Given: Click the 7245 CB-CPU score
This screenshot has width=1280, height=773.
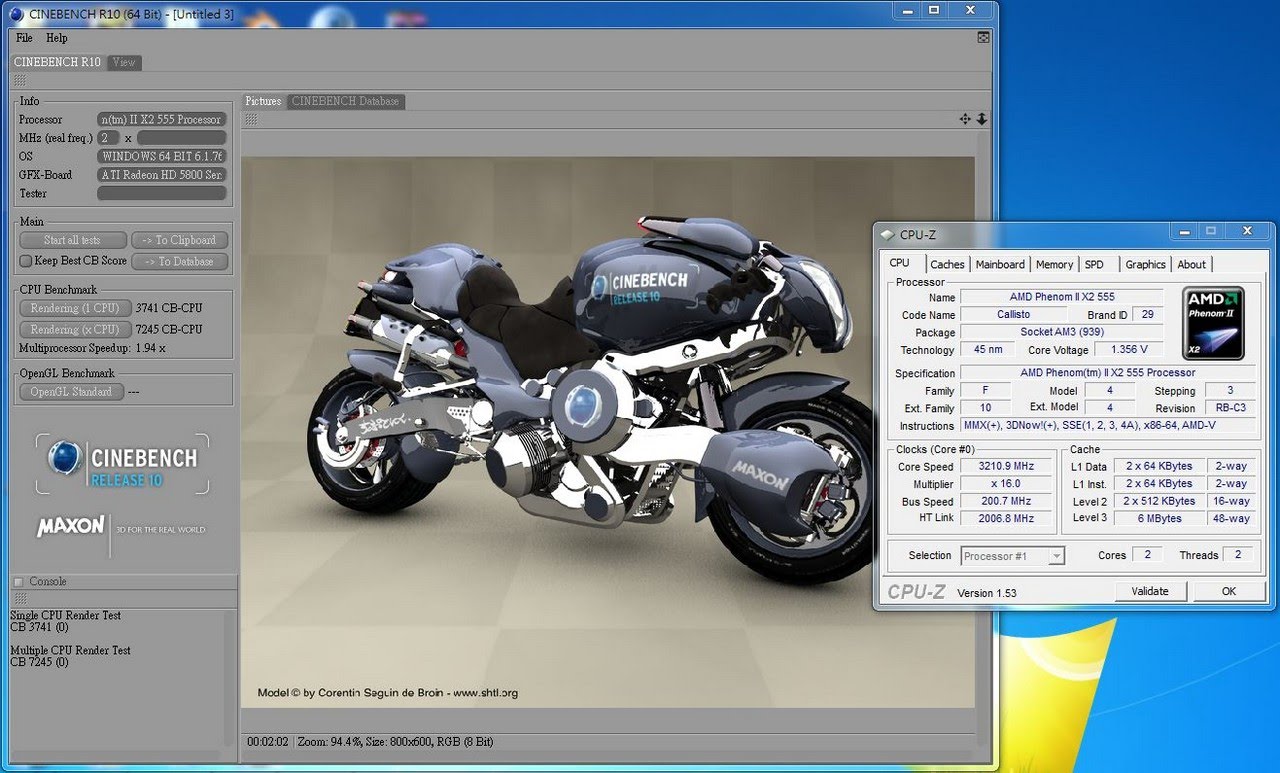Looking at the screenshot, I should point(169,329).
